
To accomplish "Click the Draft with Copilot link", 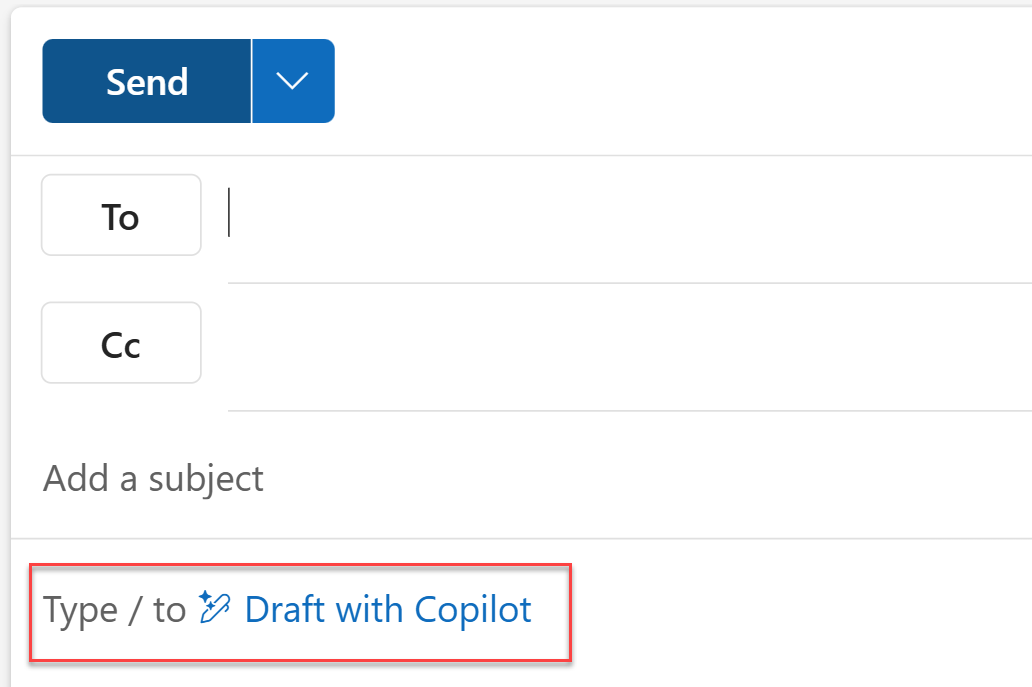I will point(389,608).
